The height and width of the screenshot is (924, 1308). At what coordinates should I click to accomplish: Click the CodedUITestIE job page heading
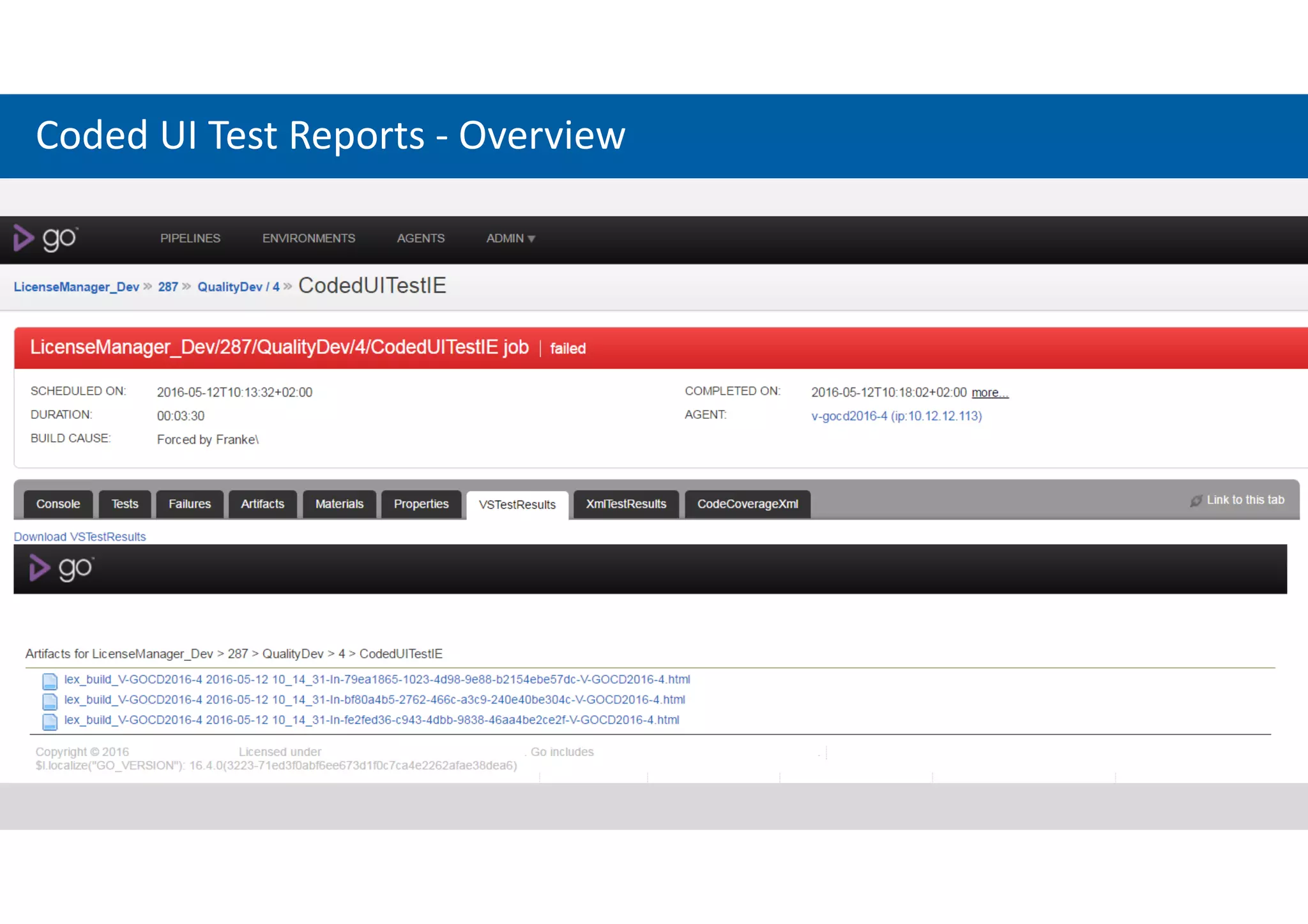(x=372, y=285)
